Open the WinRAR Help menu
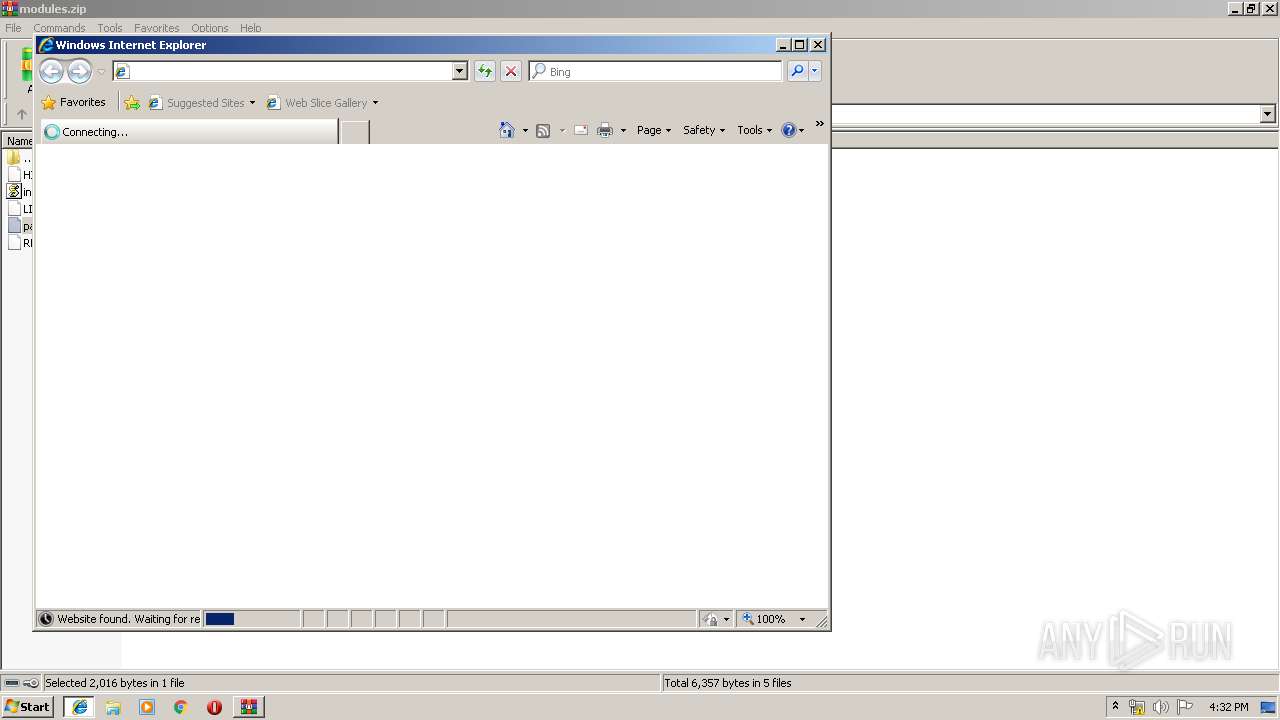This screenshot has height=720, width=1280. point(250,28)
